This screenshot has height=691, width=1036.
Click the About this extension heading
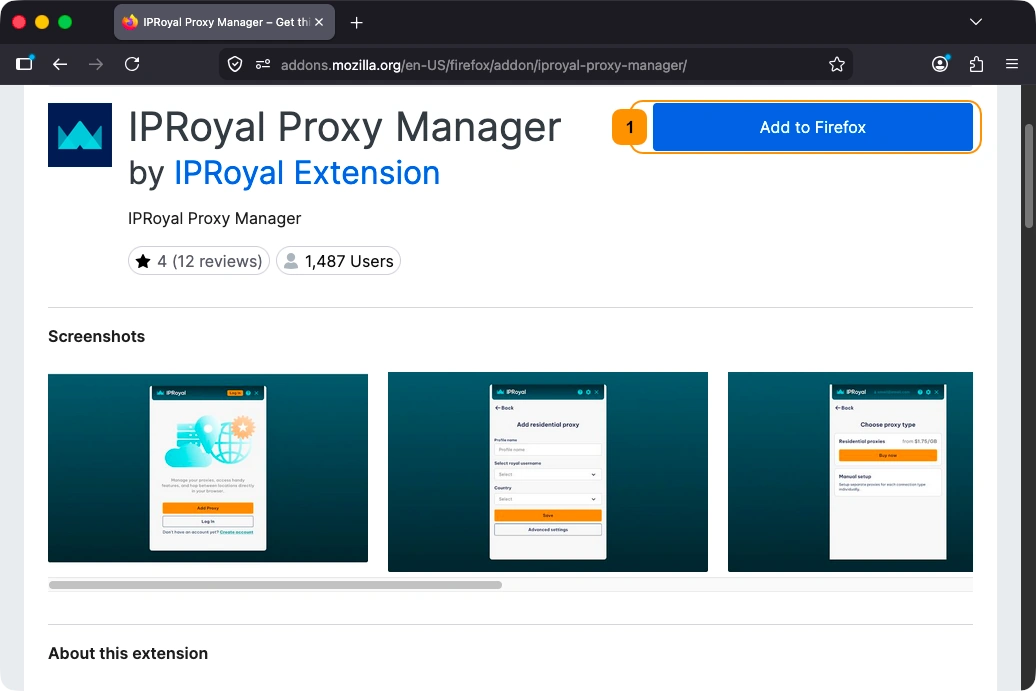[x=128, y=653]
